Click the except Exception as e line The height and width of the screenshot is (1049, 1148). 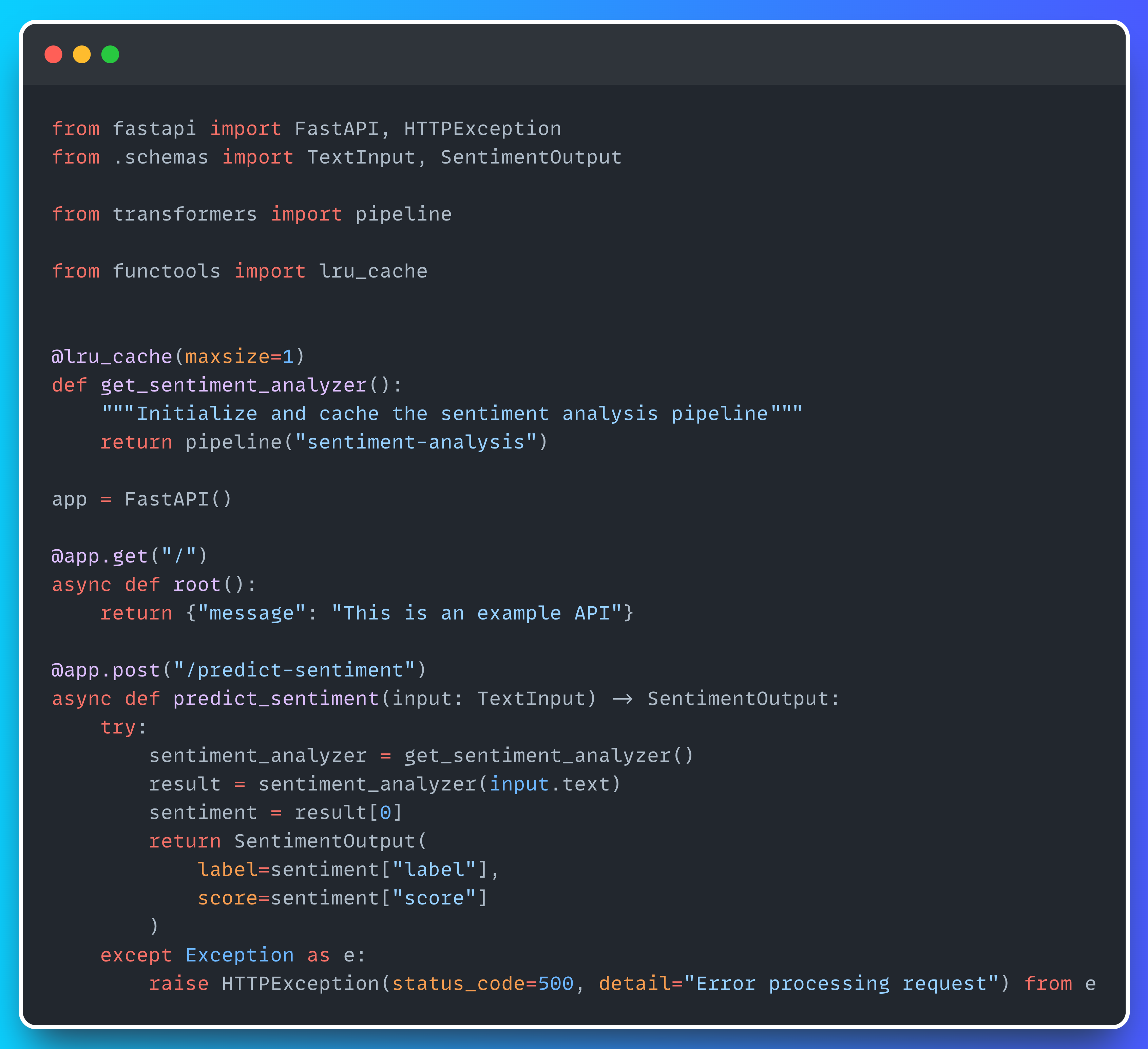pos(232,954)
